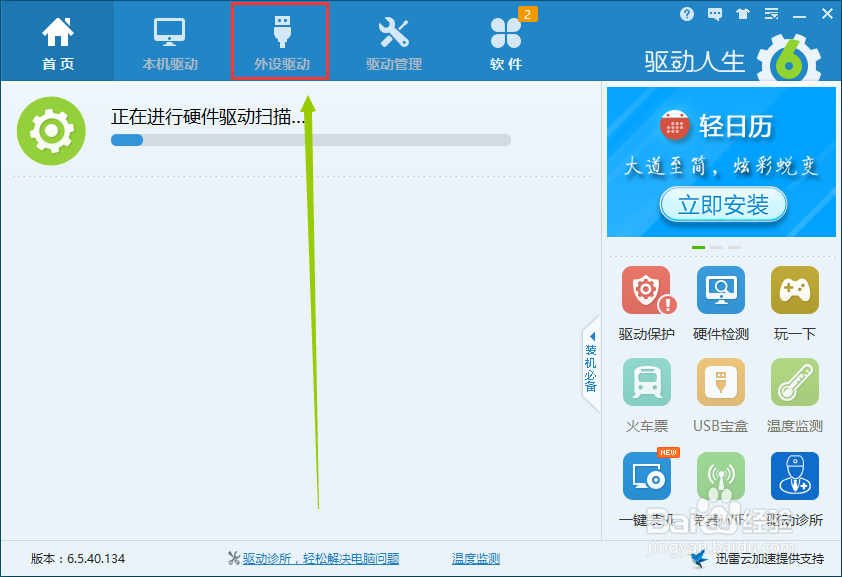Open 硬件检测 monitor icon
The height and width of the screenshot is (577, 842).
[x=721, y=290]
